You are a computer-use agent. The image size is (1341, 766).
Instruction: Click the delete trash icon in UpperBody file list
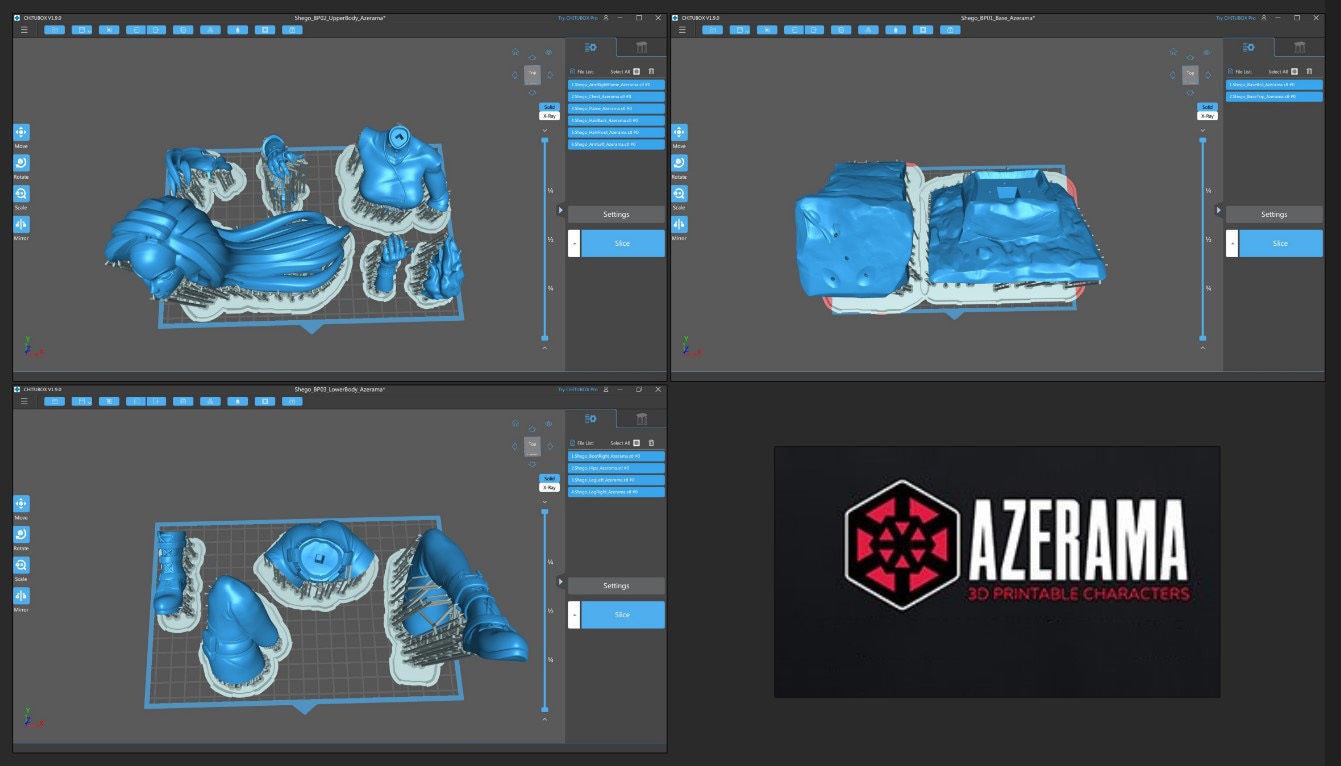click(651, 72)
